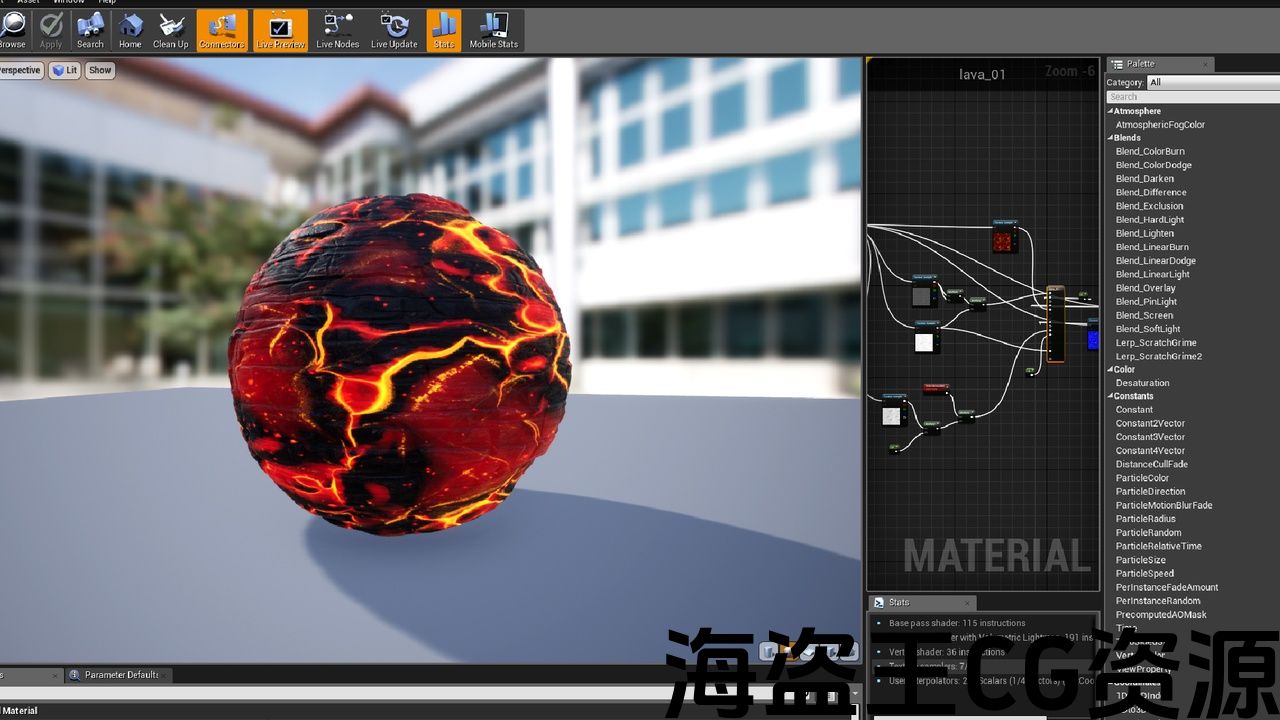Select the Stats panel tab
The width and height of the screenshot is (1280, 720).
point(898,602)
